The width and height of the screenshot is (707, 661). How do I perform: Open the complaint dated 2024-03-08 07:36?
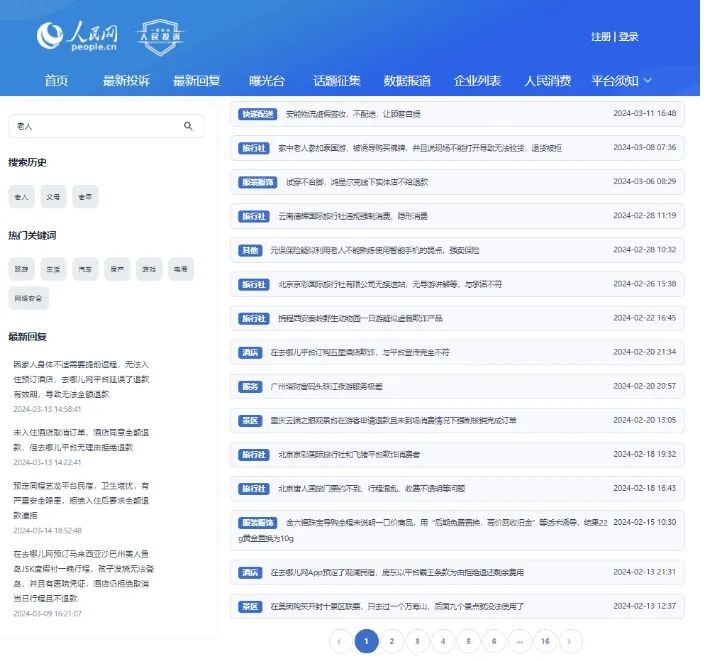[x=457, y=148]
